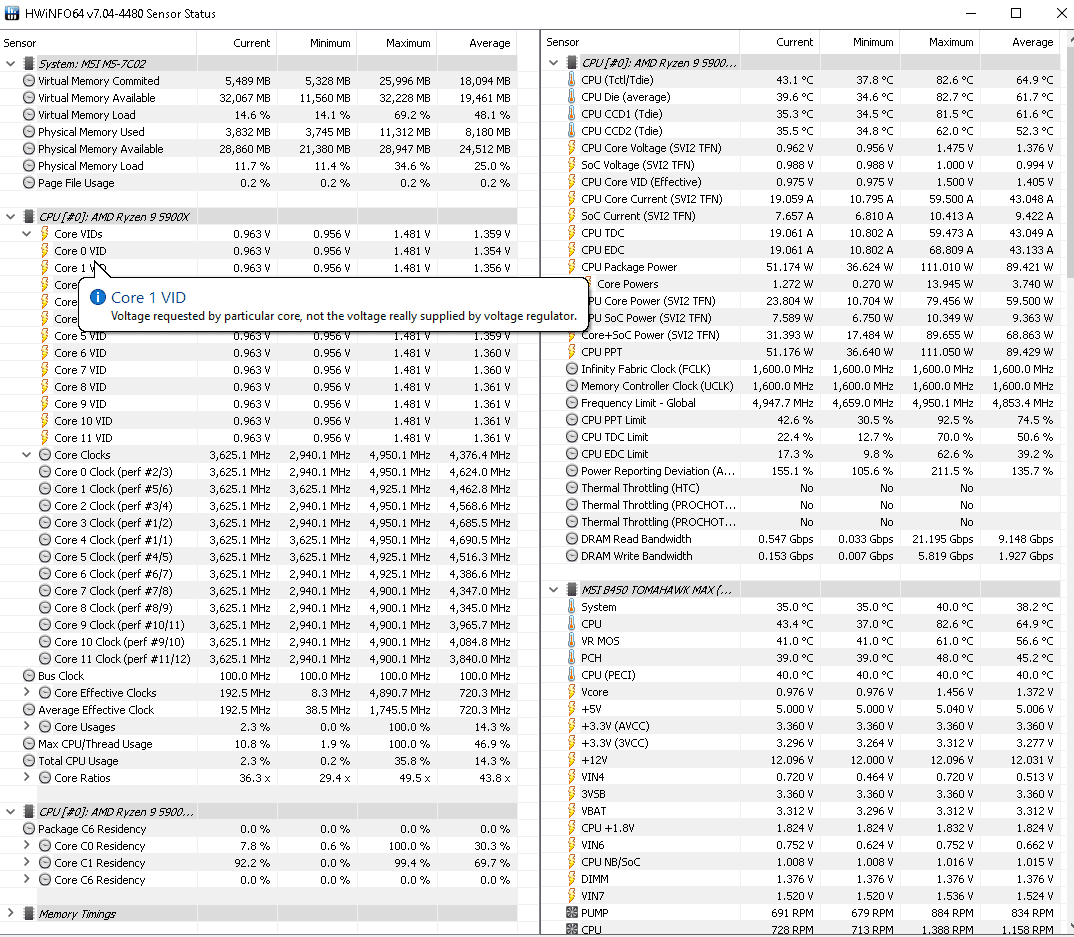This screenshot has width=1074, height=937.
Task: Select the Frequency Limit - Global row
Action: point(801,403)
